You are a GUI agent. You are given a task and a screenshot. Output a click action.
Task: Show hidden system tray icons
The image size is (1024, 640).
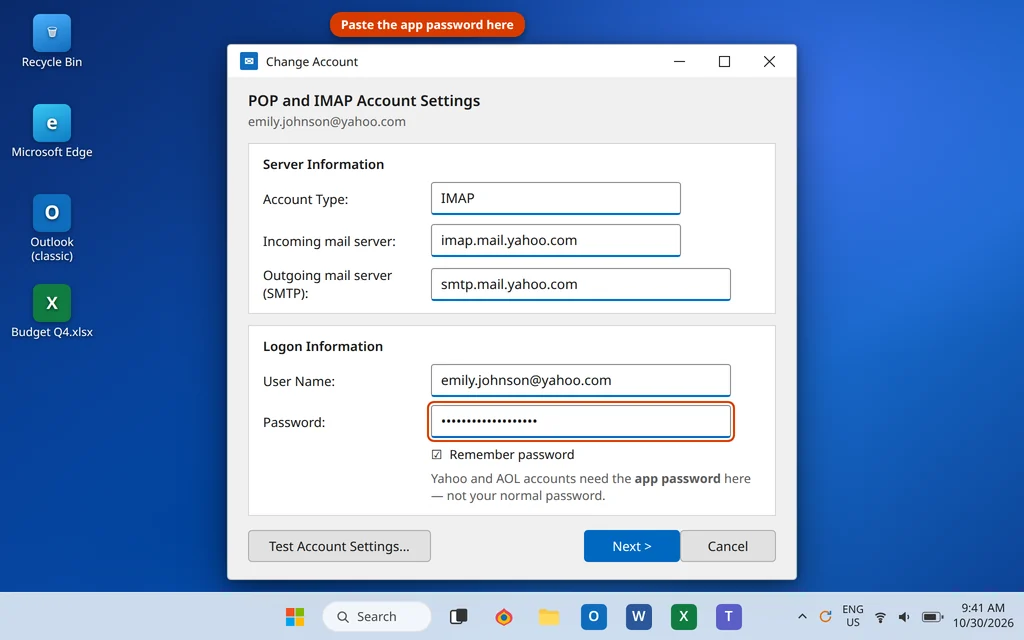[x=803, y=616]
